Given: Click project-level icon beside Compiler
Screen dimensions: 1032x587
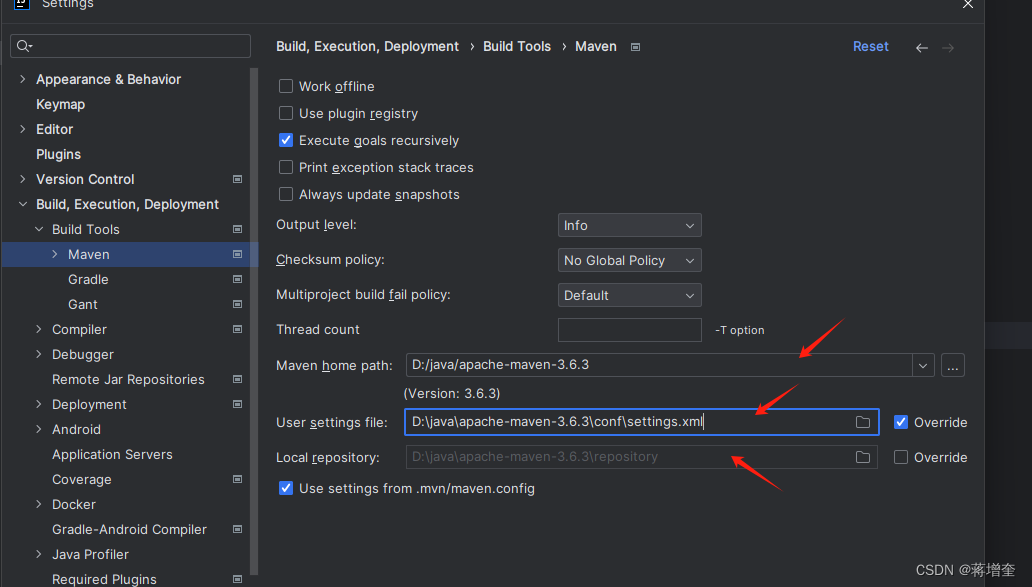Looking at the screenshot, I should point(238,329).
